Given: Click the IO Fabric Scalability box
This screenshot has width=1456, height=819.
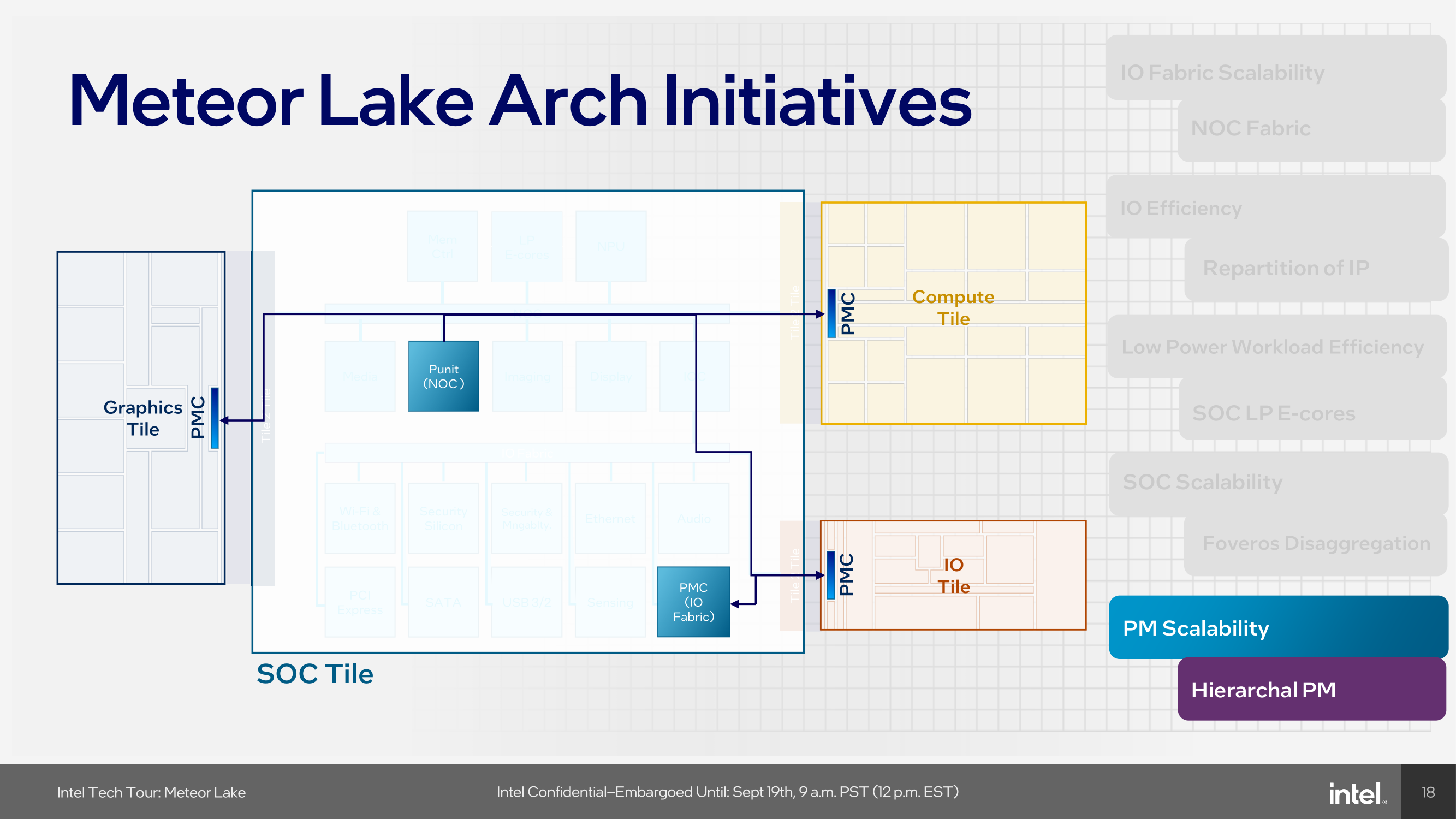Looking at the screenshot, I should pyautogui.click(x=1276, y=68).
